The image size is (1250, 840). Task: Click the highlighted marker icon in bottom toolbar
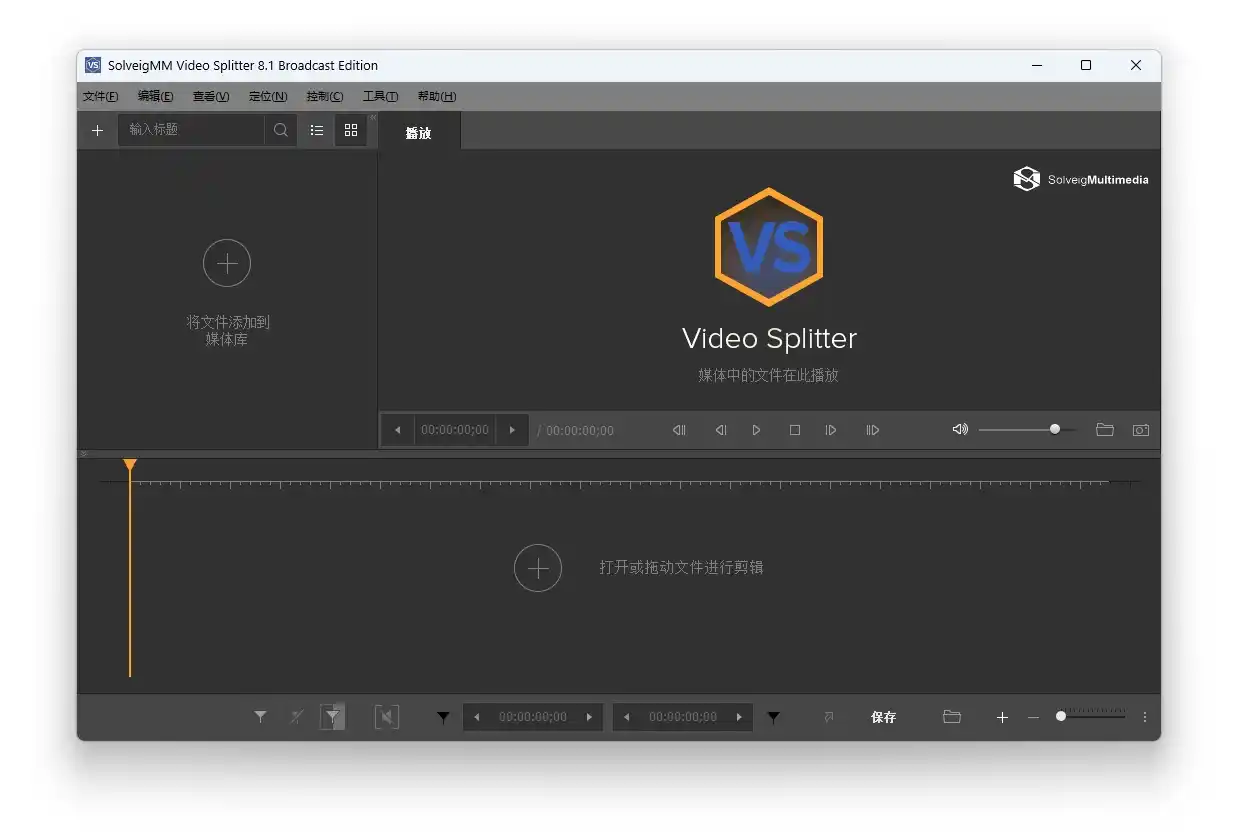point(333,717)
